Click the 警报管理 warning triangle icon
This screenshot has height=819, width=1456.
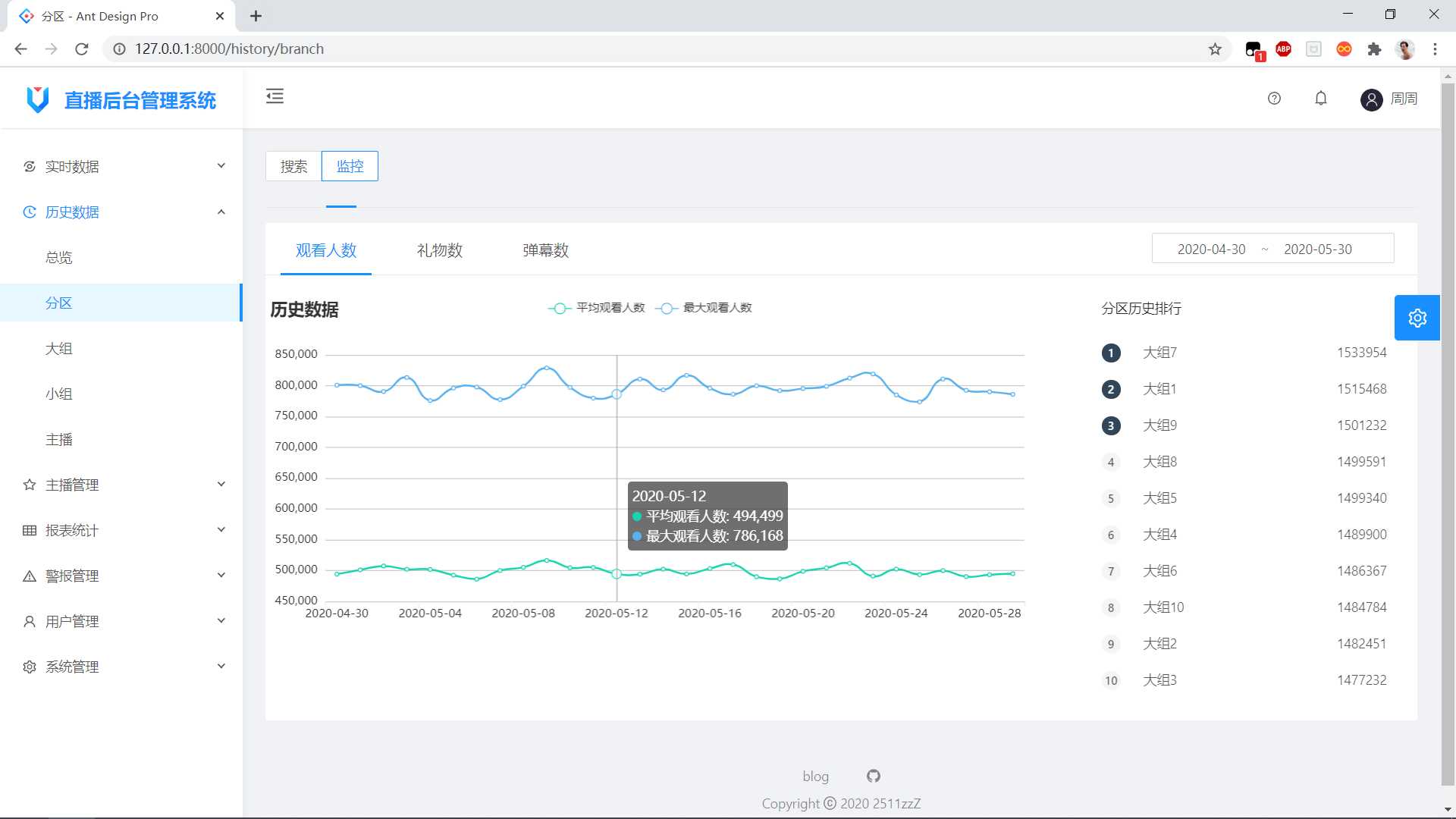pos(30,576)
